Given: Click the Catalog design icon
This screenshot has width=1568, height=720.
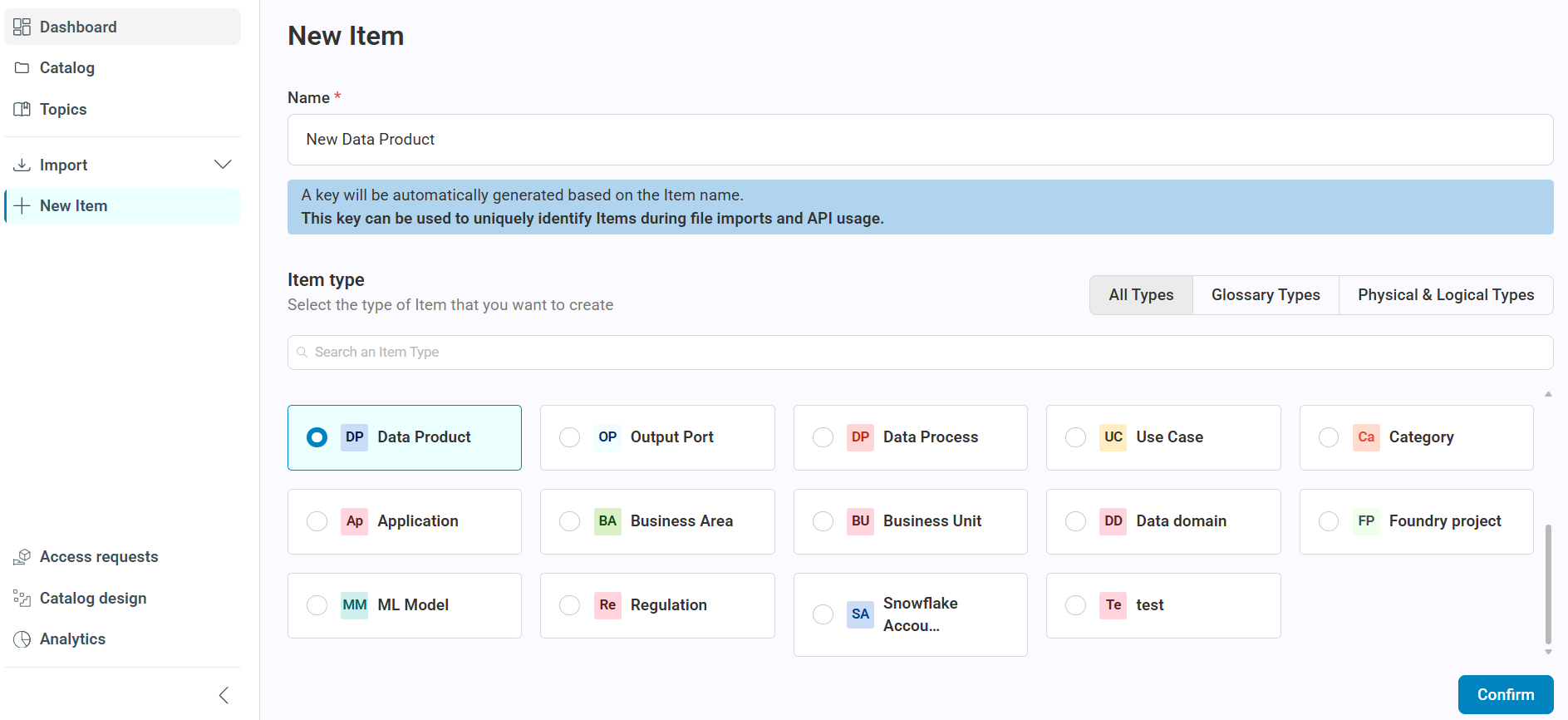Looking at the screenshot, I should pos(22,599).
